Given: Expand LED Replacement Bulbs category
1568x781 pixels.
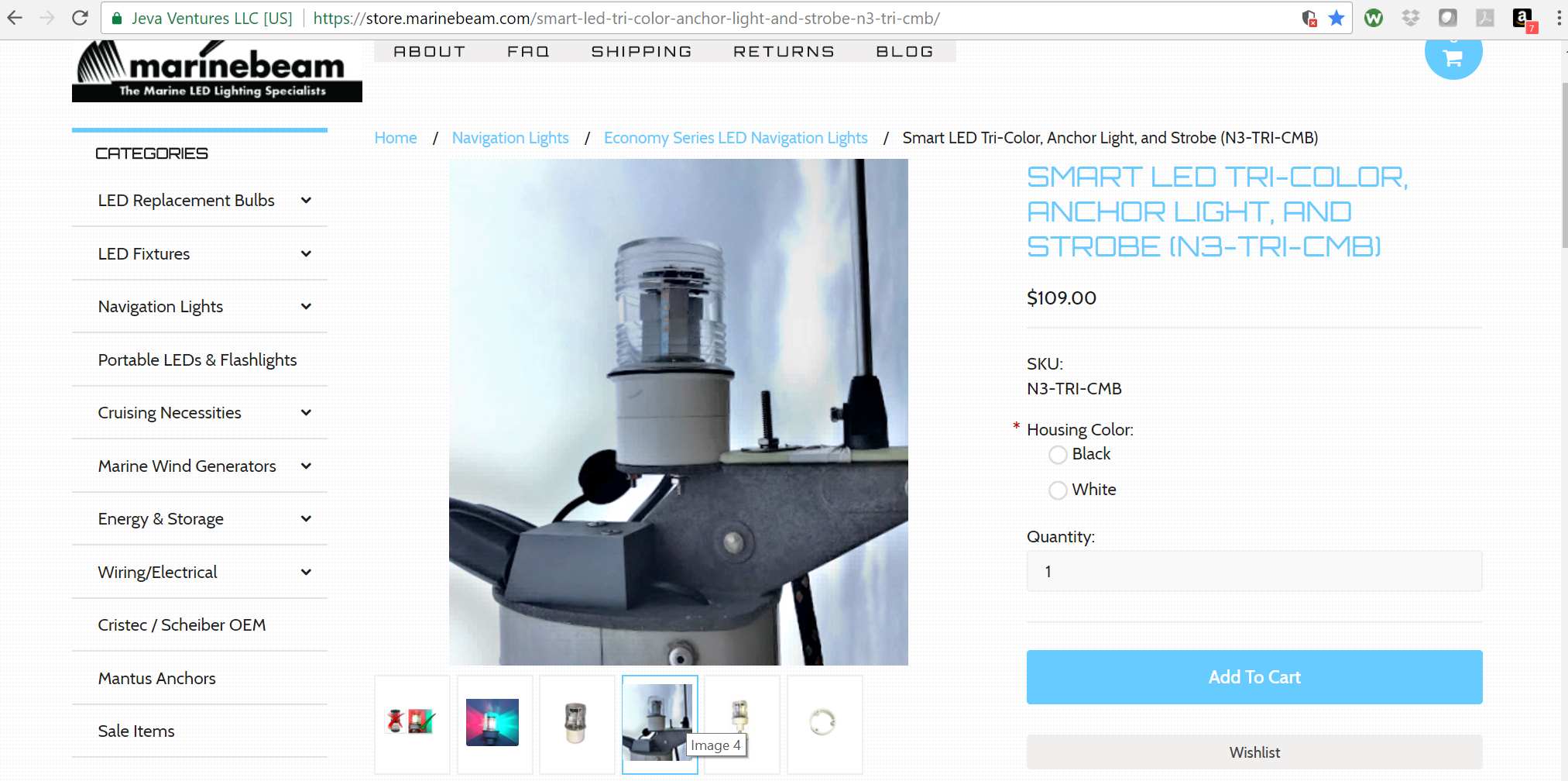Looking at the screenshot, I should [306, 201].
